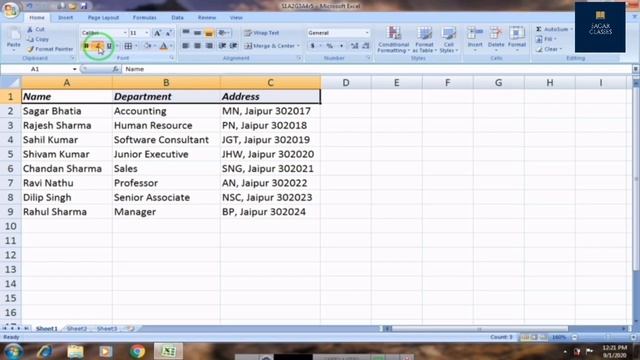Select column D header
The image size is (640, 360).
click(x=346, y=83)
